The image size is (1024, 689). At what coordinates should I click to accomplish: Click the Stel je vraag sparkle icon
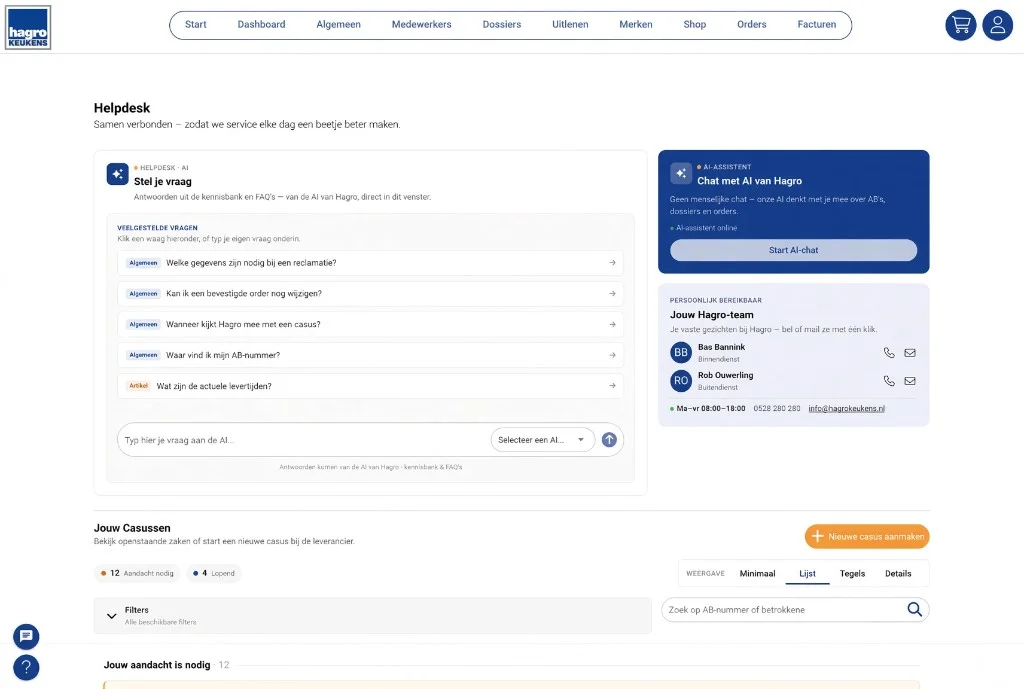point(118,174)
